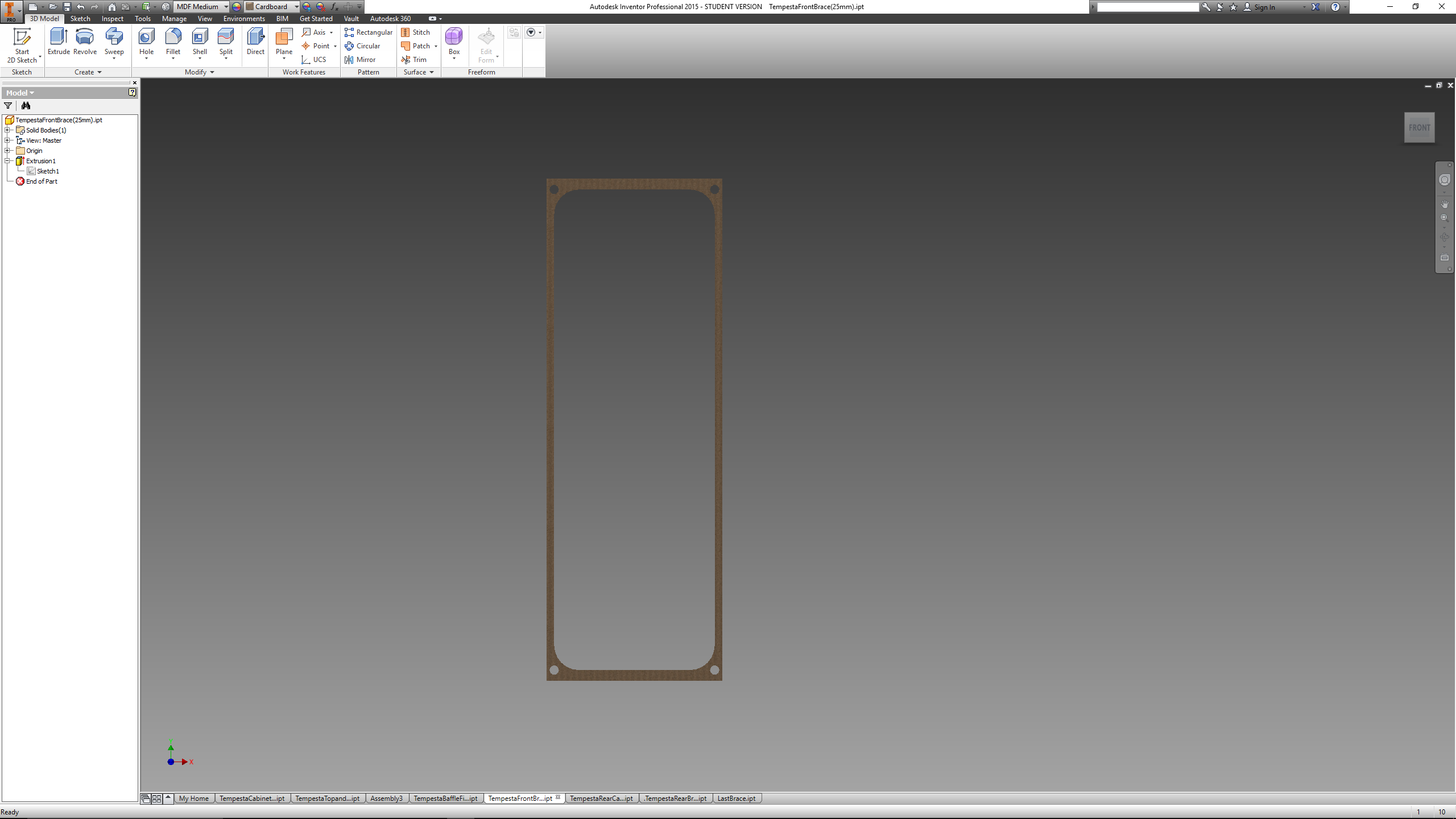The width and height of the screenshot is (1456, 819).
Task: Open the browser Find binoculars icon
Action: [x=26, y=106]
